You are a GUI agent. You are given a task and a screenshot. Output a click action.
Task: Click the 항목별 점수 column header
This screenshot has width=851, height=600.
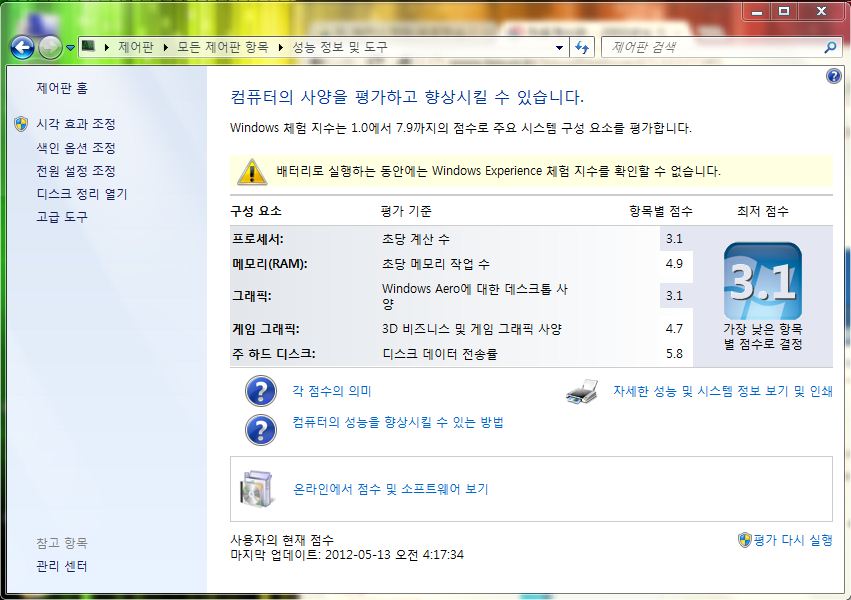[x=661, y=211]
